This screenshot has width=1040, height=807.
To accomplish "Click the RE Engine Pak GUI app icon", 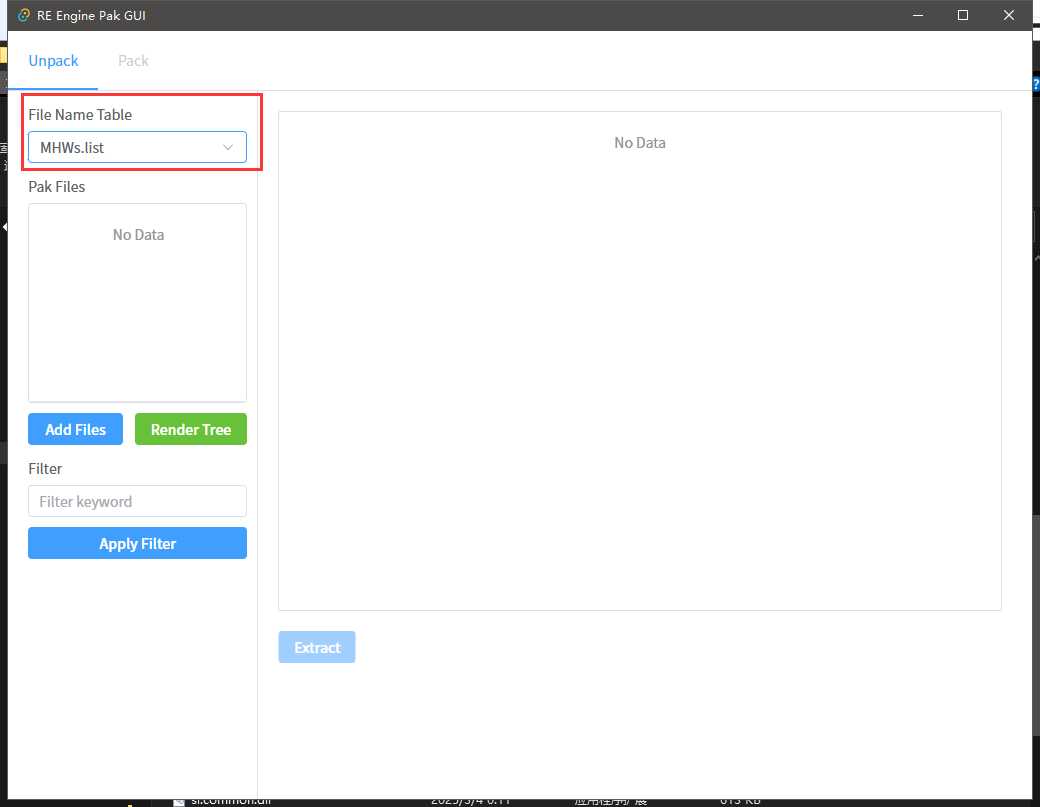I will (x=24, y=15).
